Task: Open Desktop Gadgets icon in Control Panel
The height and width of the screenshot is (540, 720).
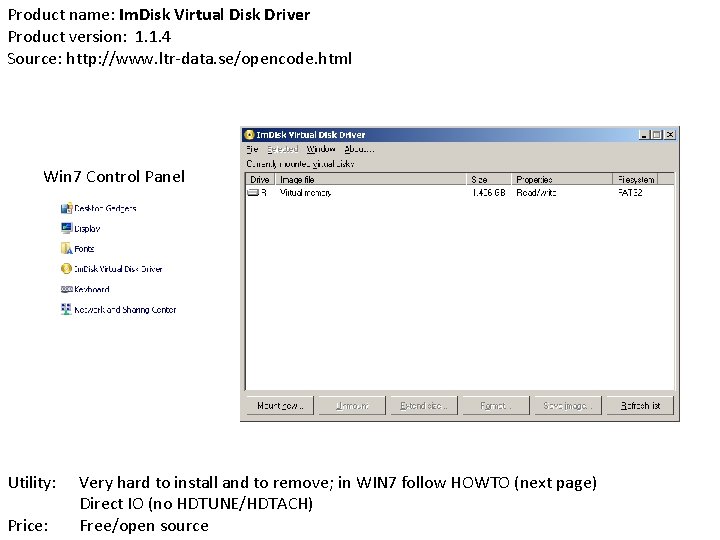Action: [67, 208]
